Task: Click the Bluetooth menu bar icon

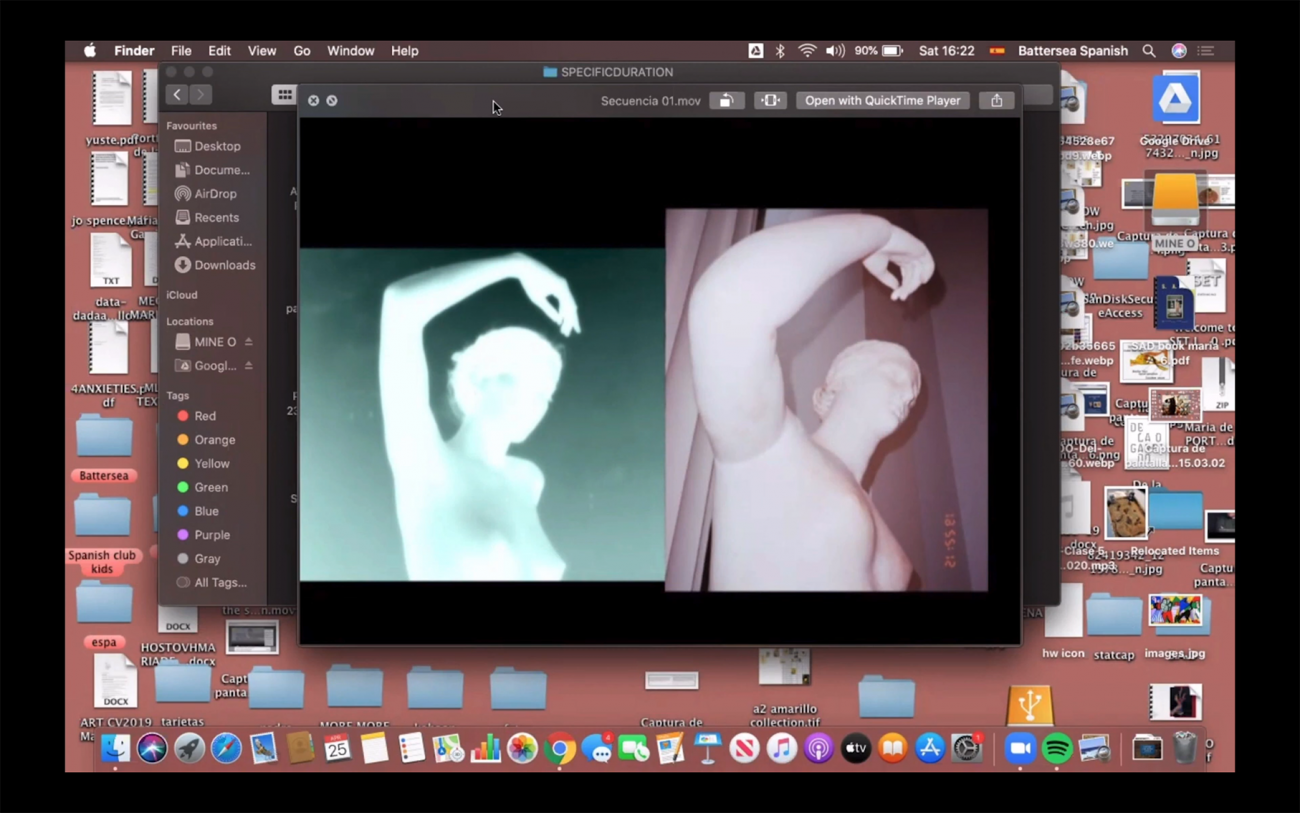Action: (x=780, y=51)
